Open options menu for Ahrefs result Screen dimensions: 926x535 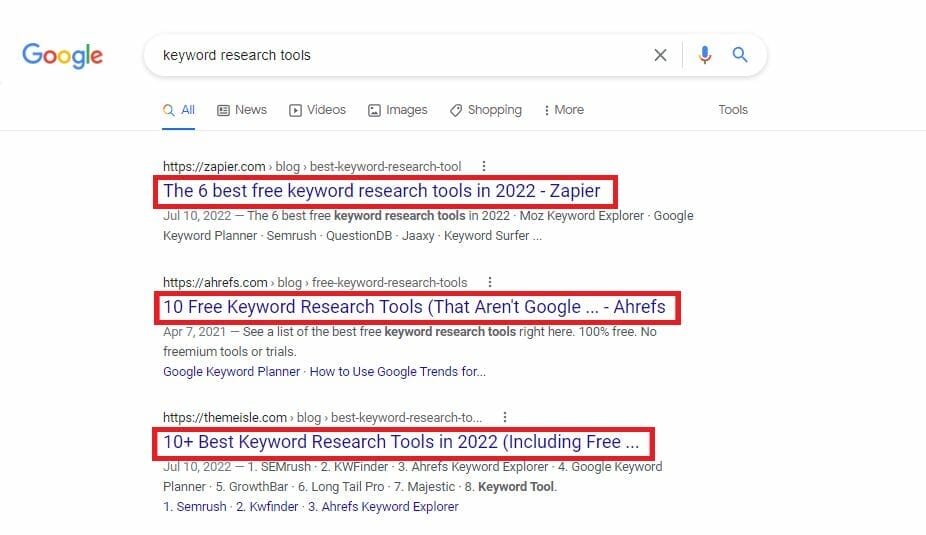(x=490, y=282)
